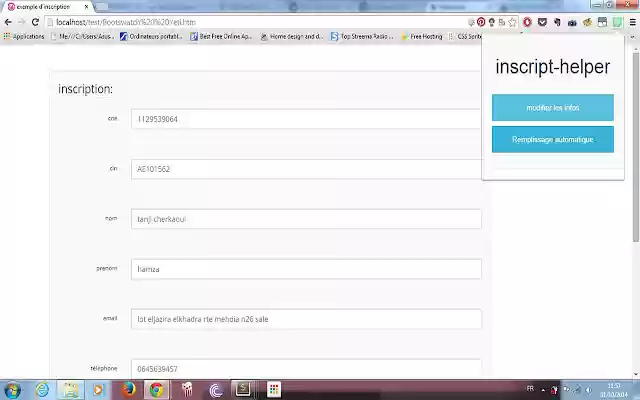
Task: Click the yellow ticket-shaped extension icon
Action: coord(587,22)
